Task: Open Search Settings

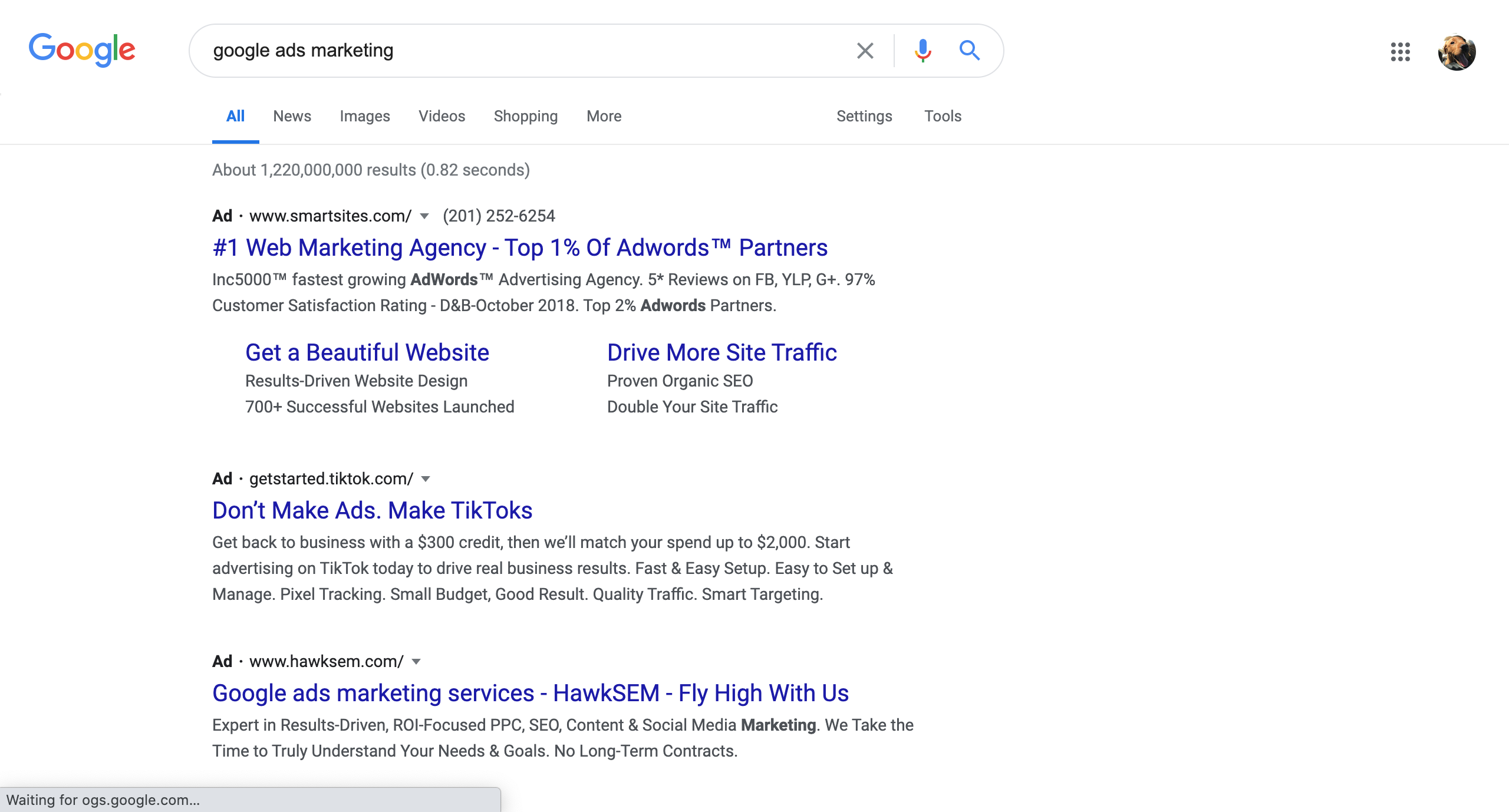Action: coord(864,116)
